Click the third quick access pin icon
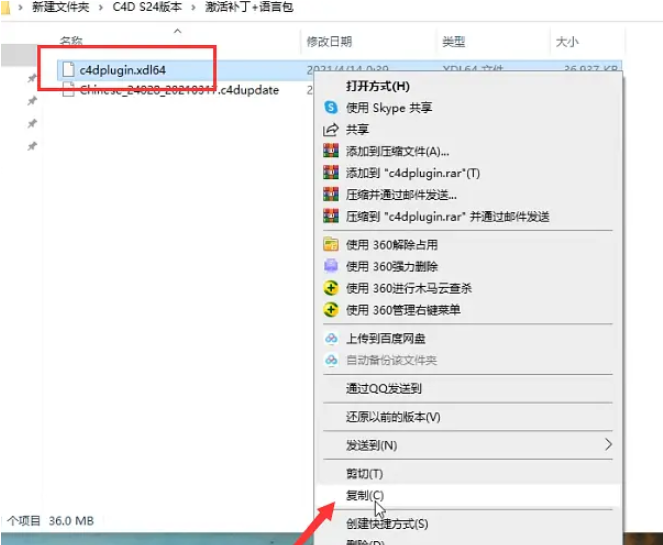663x545 pixels. coord(32,123)
